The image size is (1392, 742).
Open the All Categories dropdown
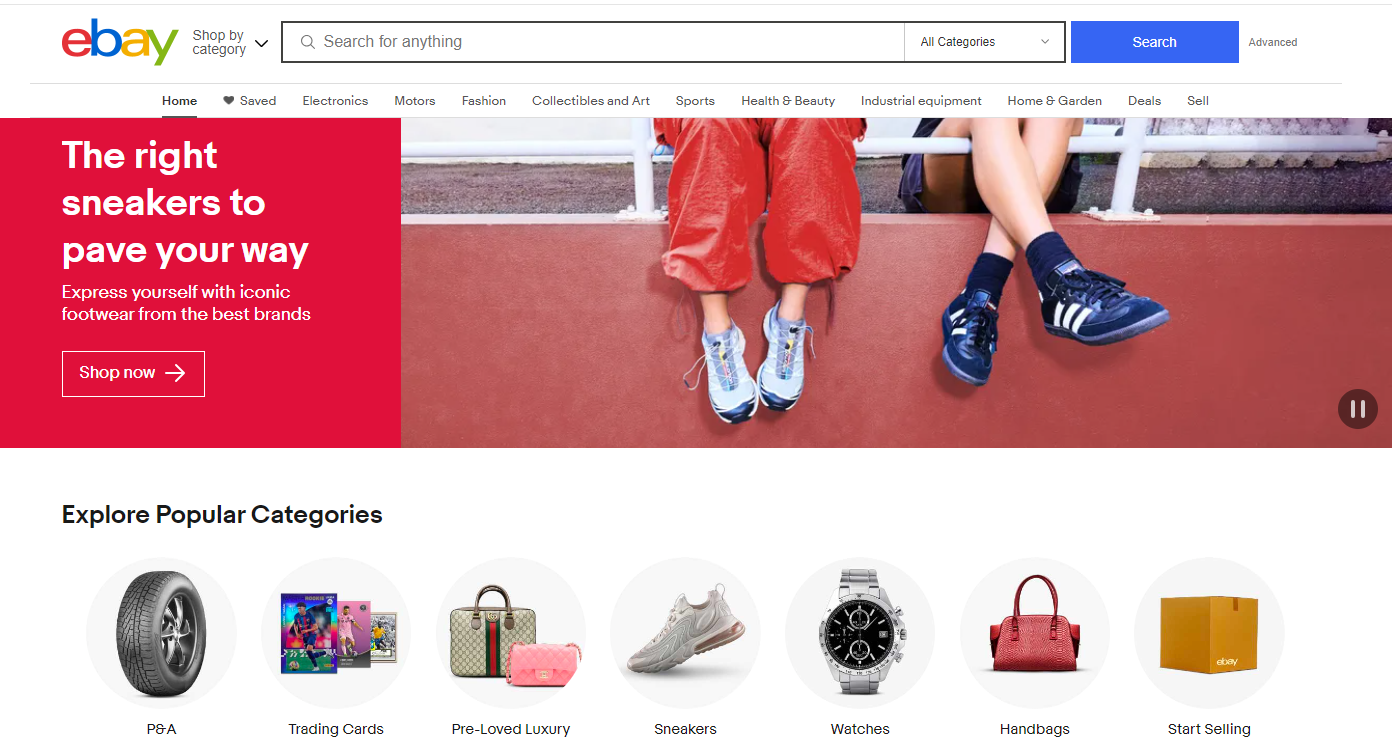point(985,42)
